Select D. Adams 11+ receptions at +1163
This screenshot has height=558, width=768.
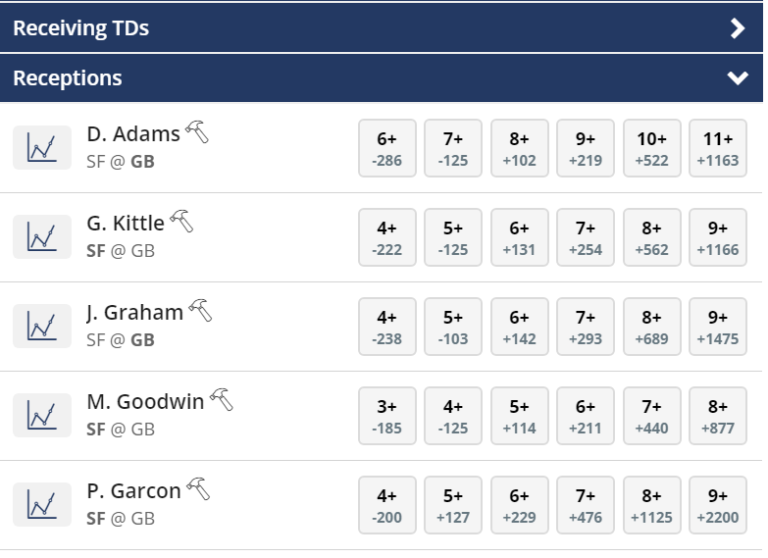tap(718, 148)
